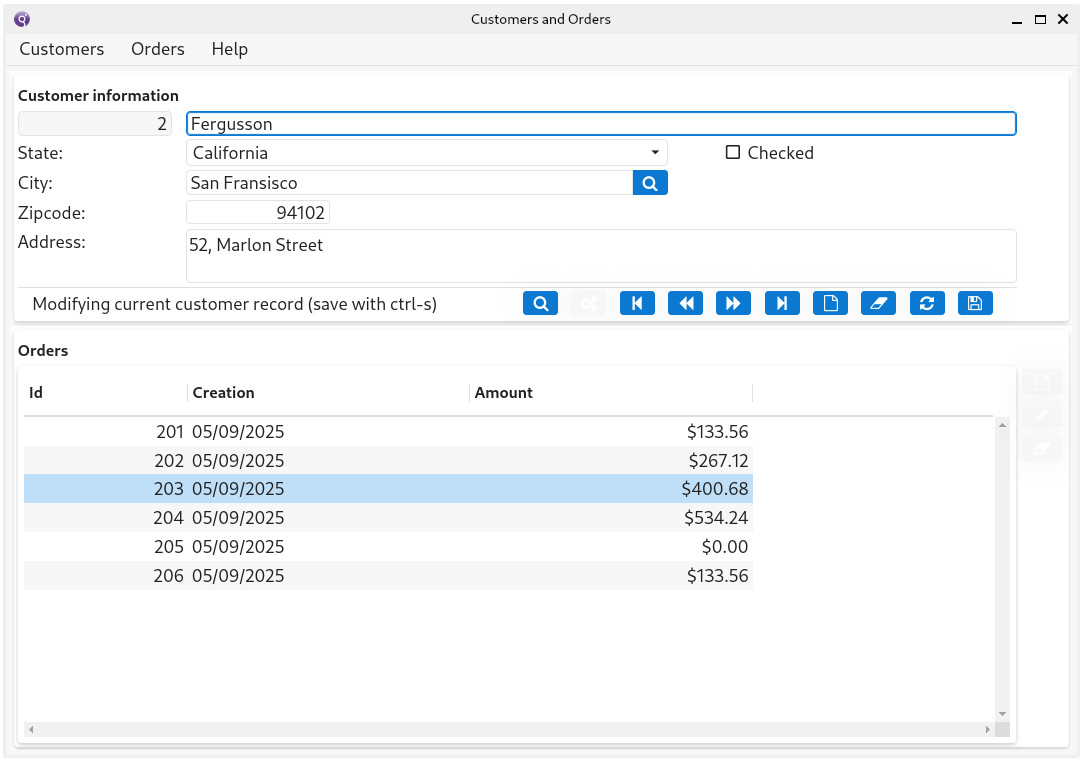Open the Customers menu
The height and width of the screenshot is (762, 1083).
pos(61,48)
